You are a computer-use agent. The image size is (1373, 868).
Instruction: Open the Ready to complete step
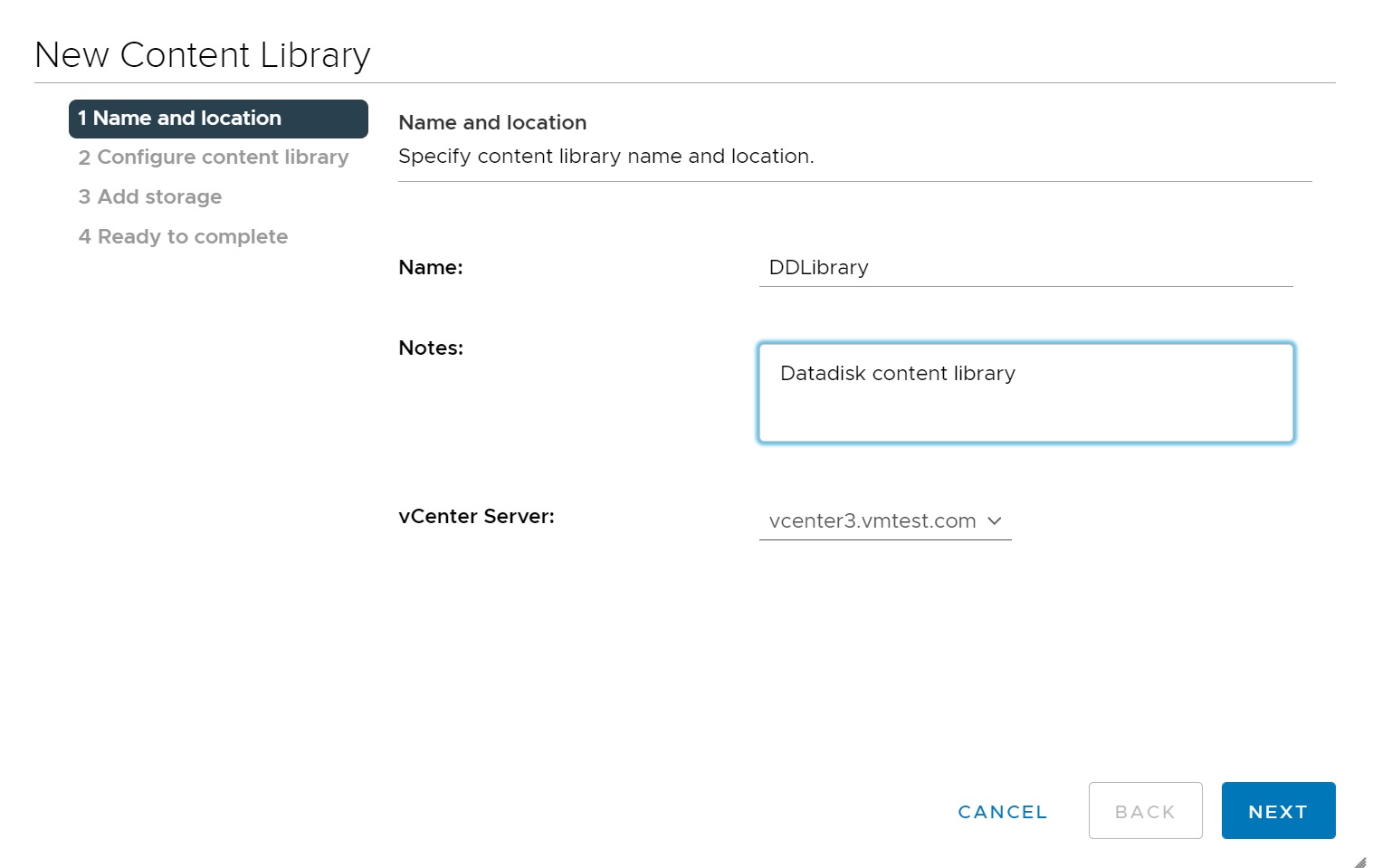[183, 237]
